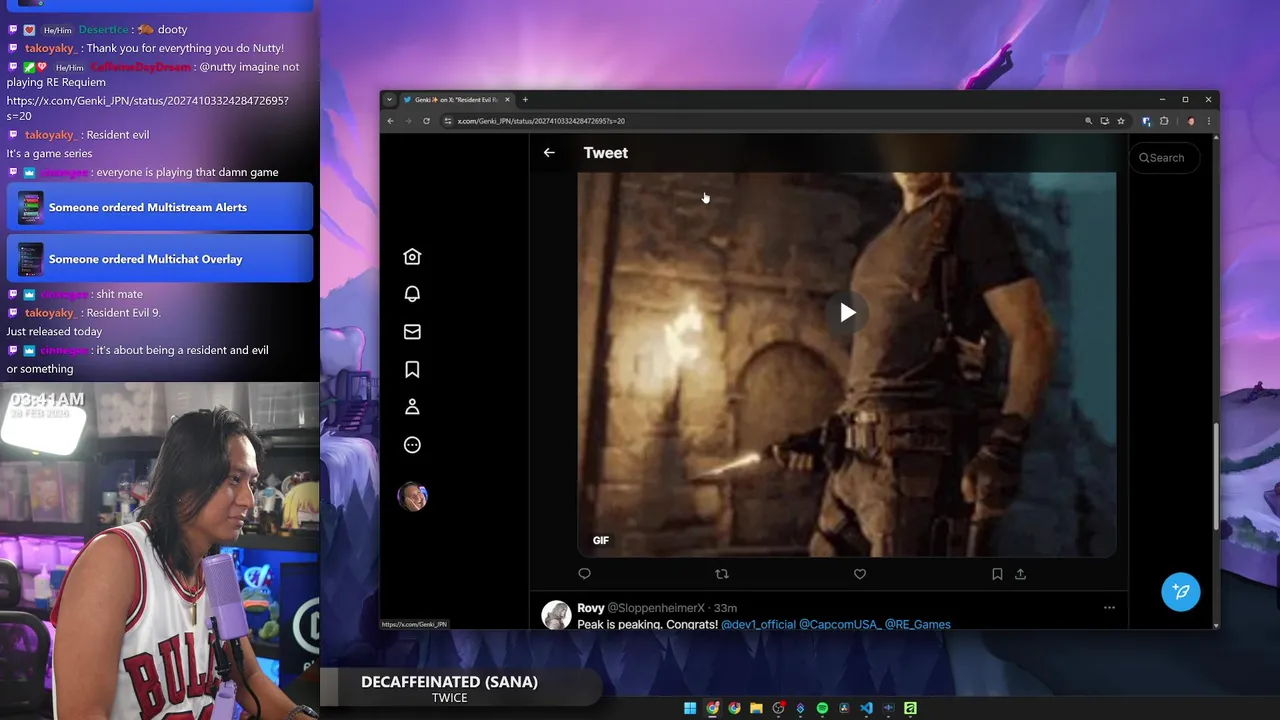Click the Rovy display name
Viewport: 1280px width, 720px height.
pos(591,608)
